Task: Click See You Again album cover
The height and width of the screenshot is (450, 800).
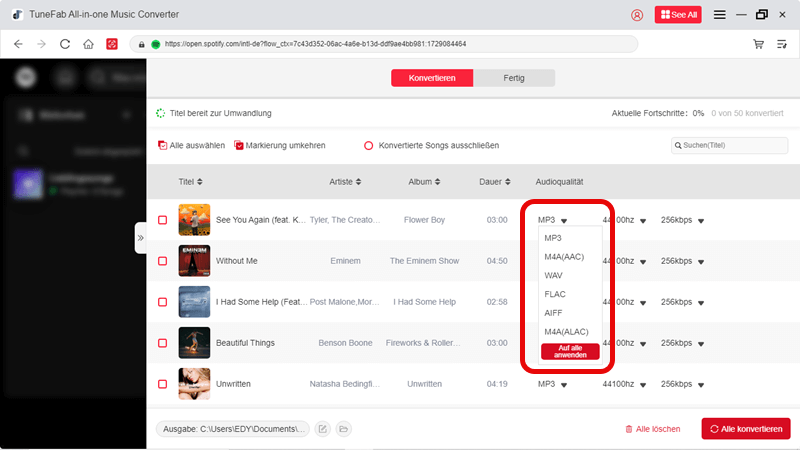Action: pos(194,220)
